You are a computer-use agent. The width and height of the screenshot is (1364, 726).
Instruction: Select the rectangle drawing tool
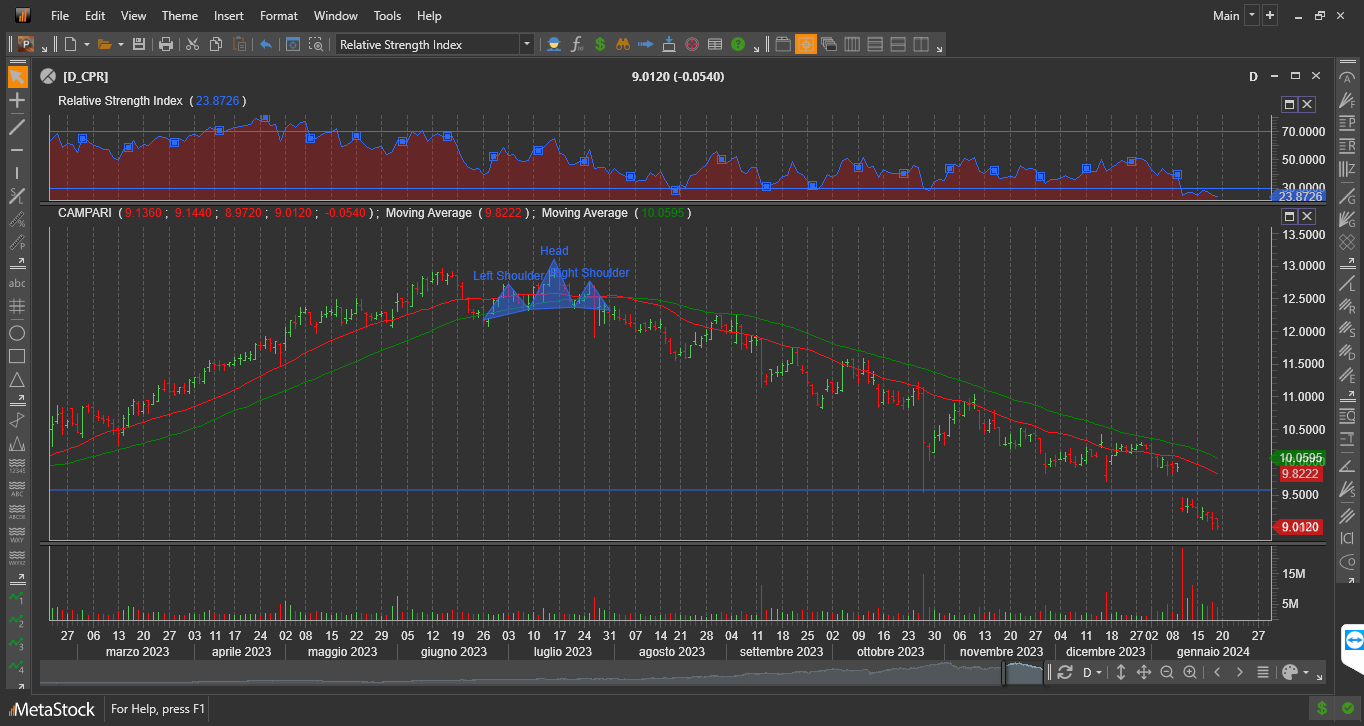(15, 356)
